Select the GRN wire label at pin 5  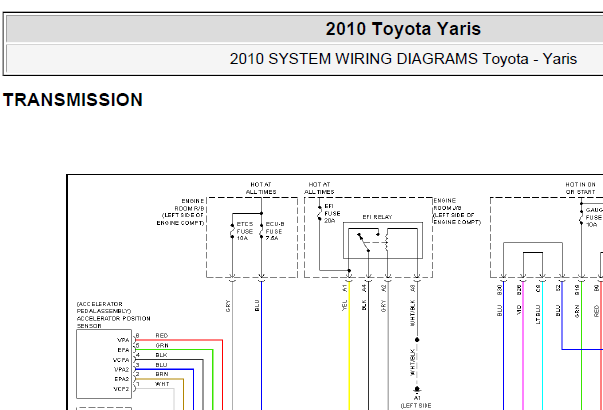[162, 345]
